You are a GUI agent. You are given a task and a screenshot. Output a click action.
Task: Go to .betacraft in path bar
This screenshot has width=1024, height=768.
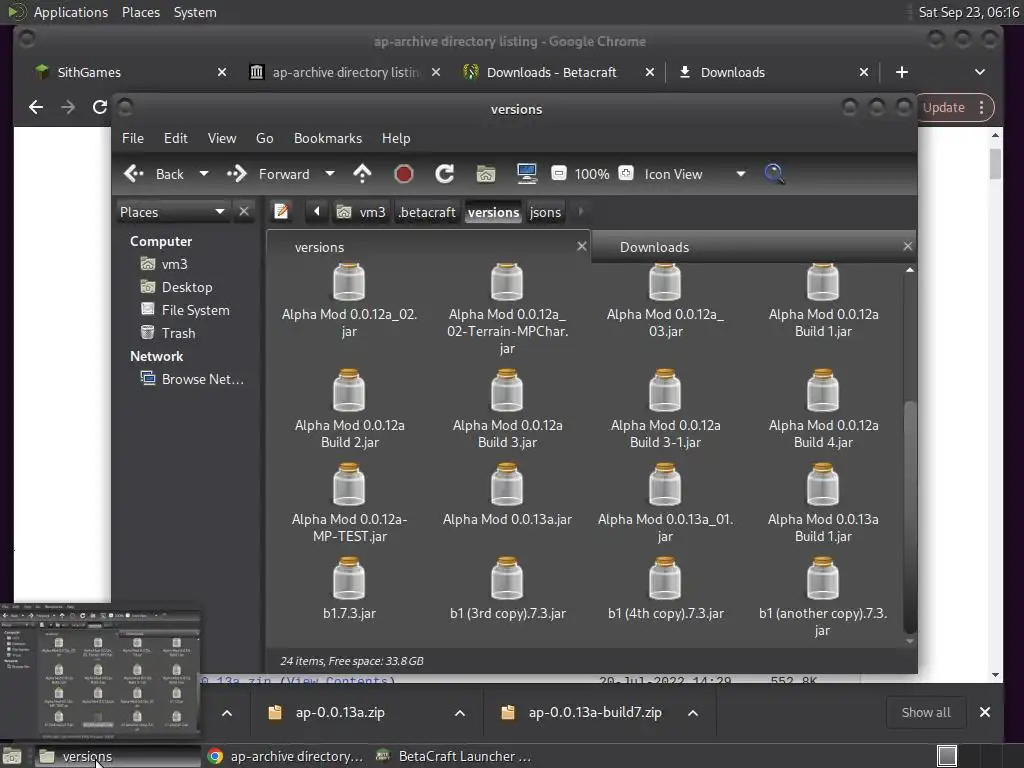click(x=427, y=212)
